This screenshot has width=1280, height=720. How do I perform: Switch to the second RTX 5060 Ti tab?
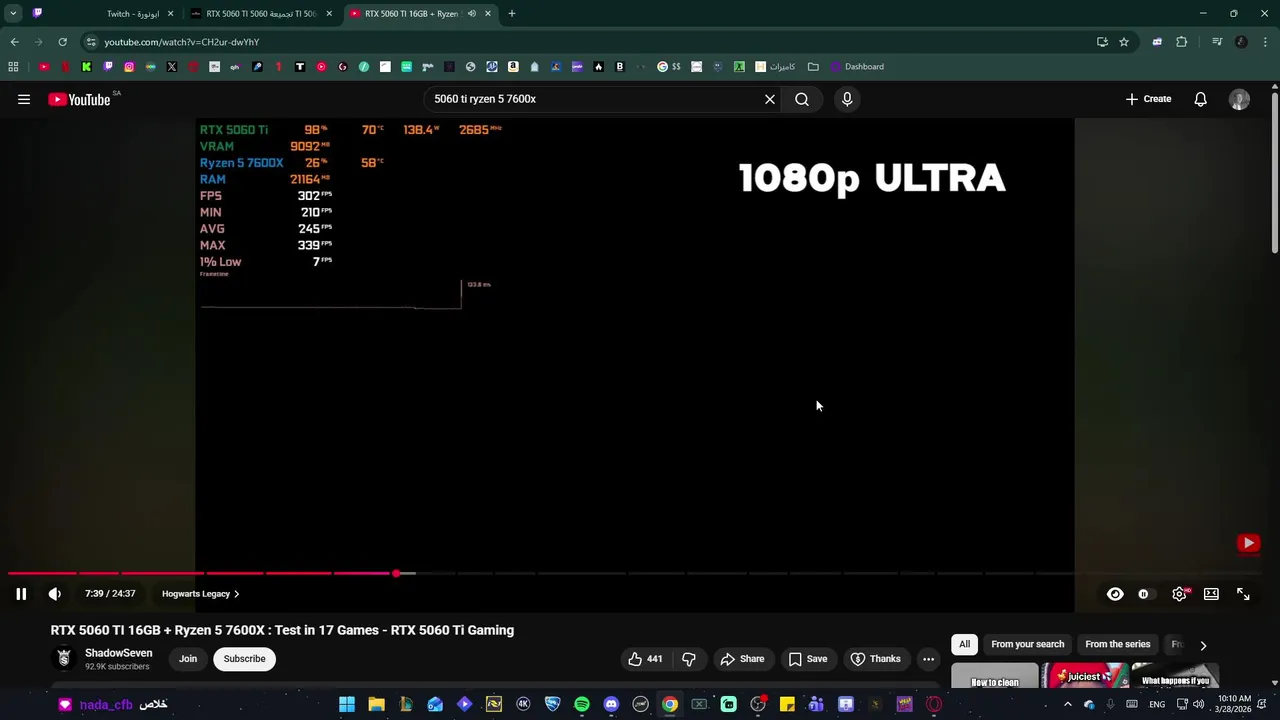[260, 14]
